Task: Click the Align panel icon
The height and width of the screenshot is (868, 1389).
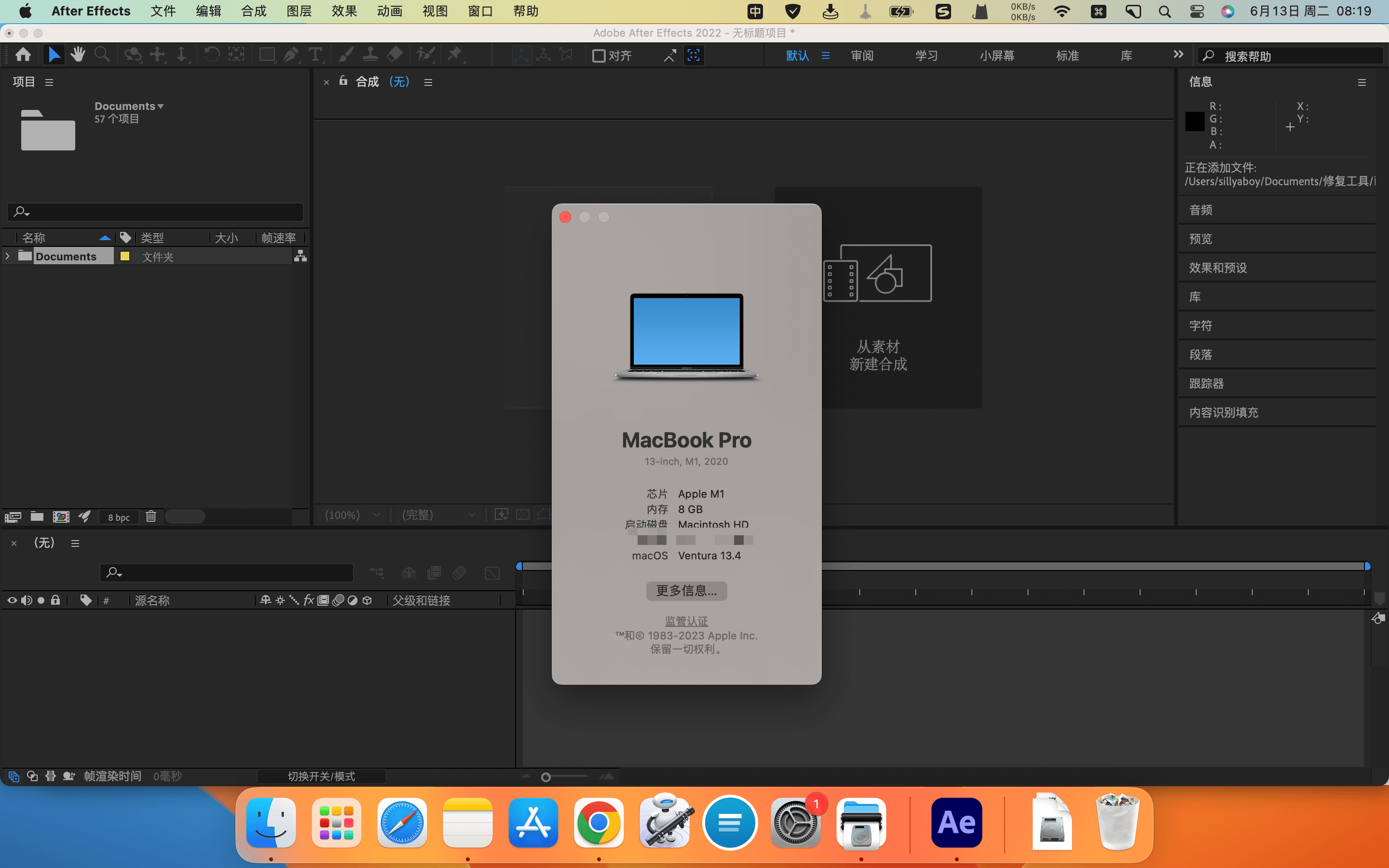Action: 598,56
